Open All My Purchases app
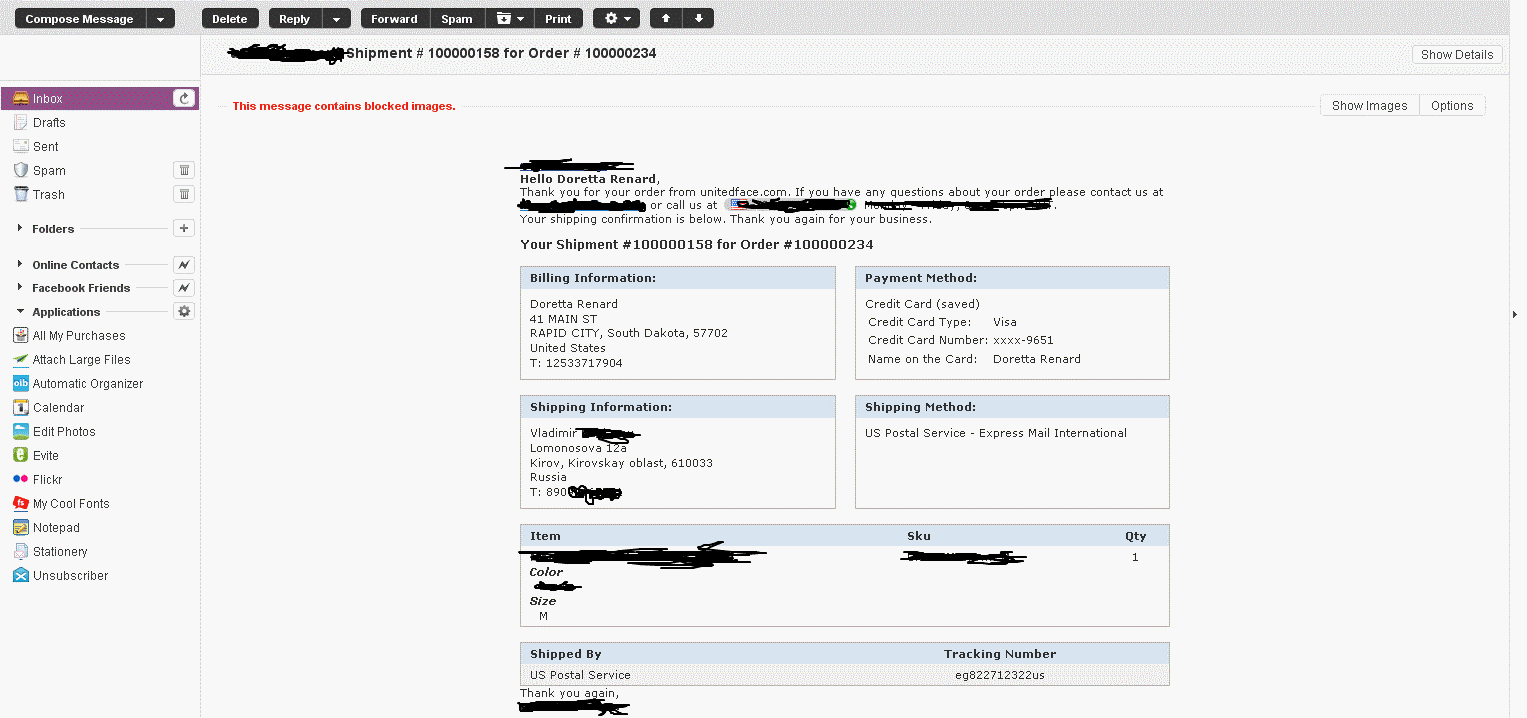The width and height of the screenshot is (1527, 718). coord(69,336)
